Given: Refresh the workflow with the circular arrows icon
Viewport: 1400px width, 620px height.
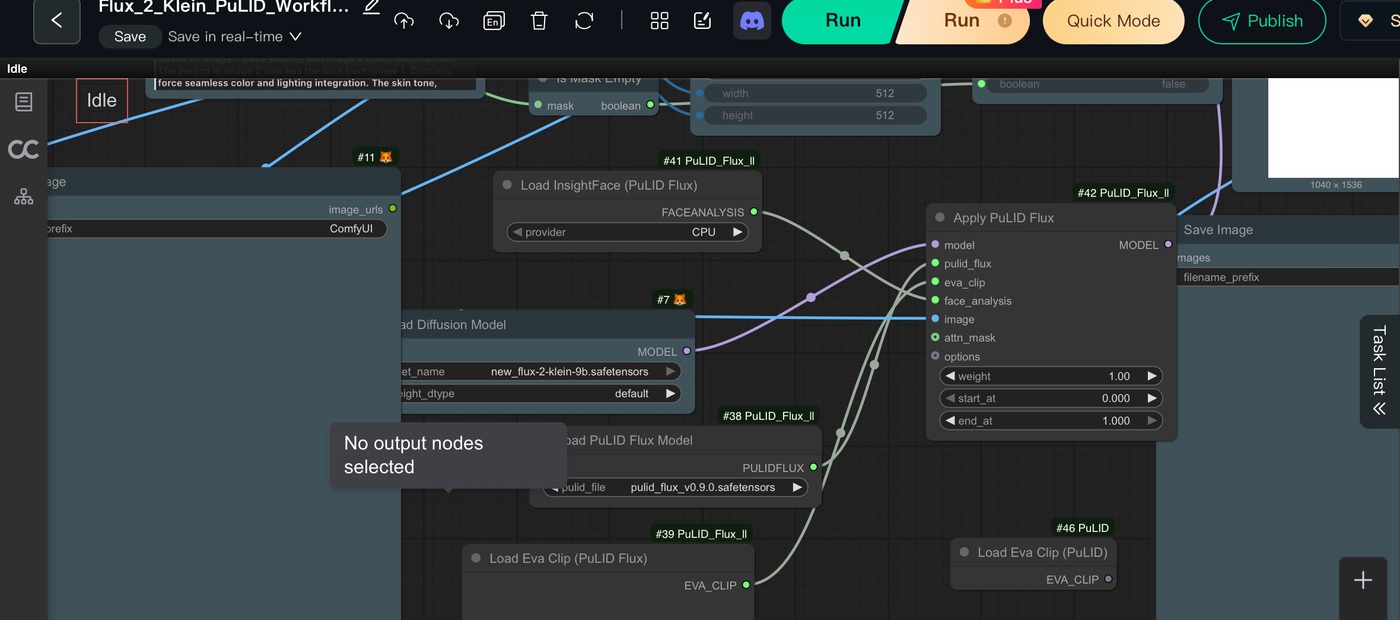Looking at the screenshot, I should [x=585, y=20].
